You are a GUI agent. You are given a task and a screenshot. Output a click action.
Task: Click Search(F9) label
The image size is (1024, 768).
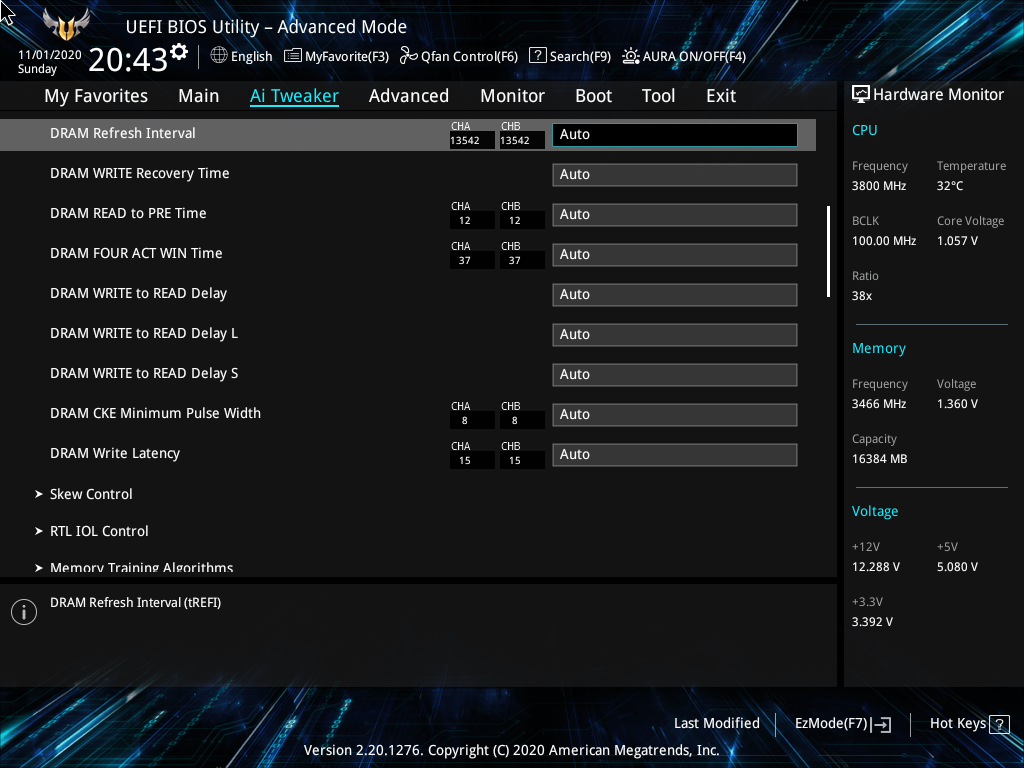(580, 56)
